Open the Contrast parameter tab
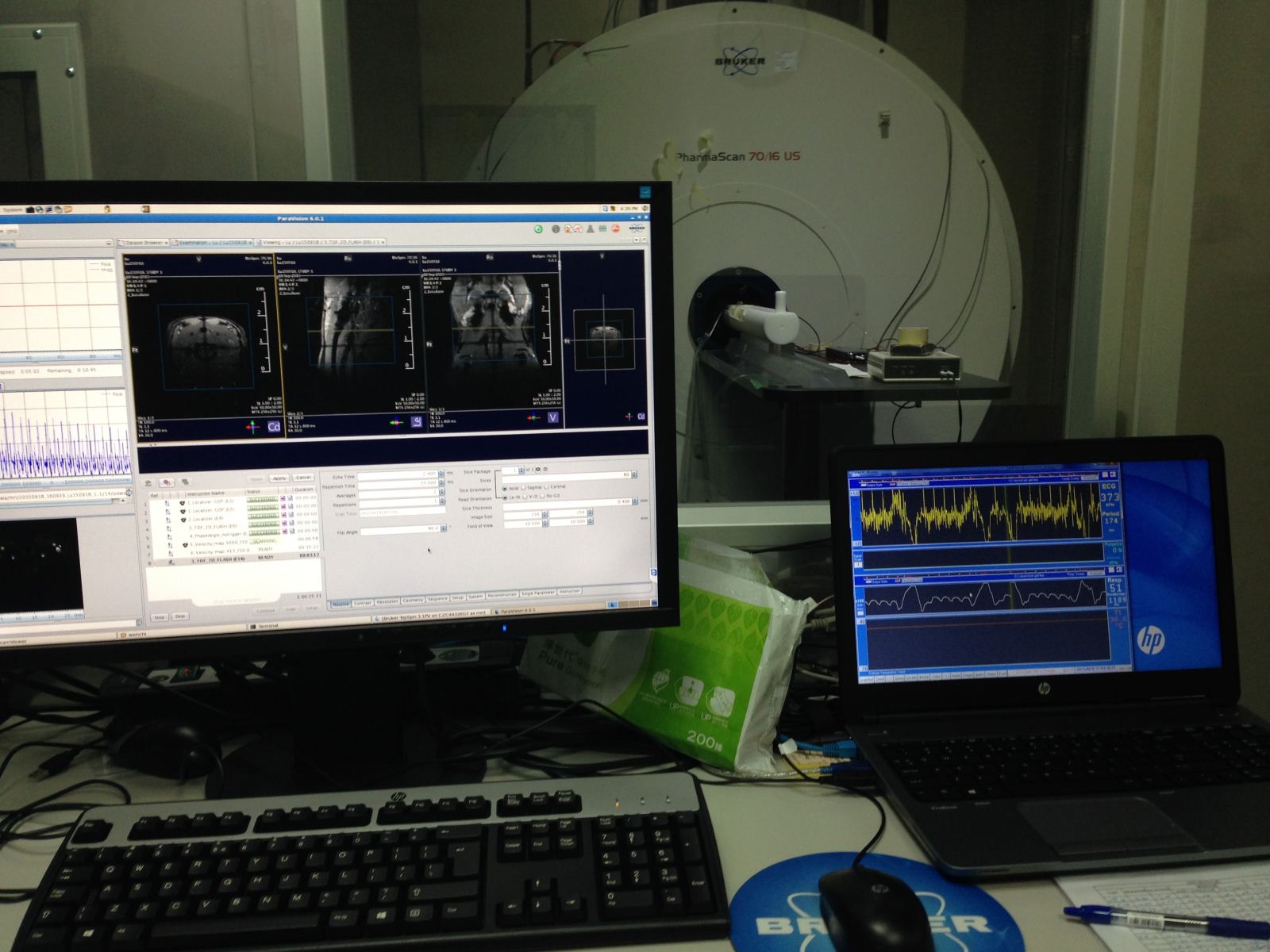The width and height of the screenshot is (1270, 952). (362, 603)
